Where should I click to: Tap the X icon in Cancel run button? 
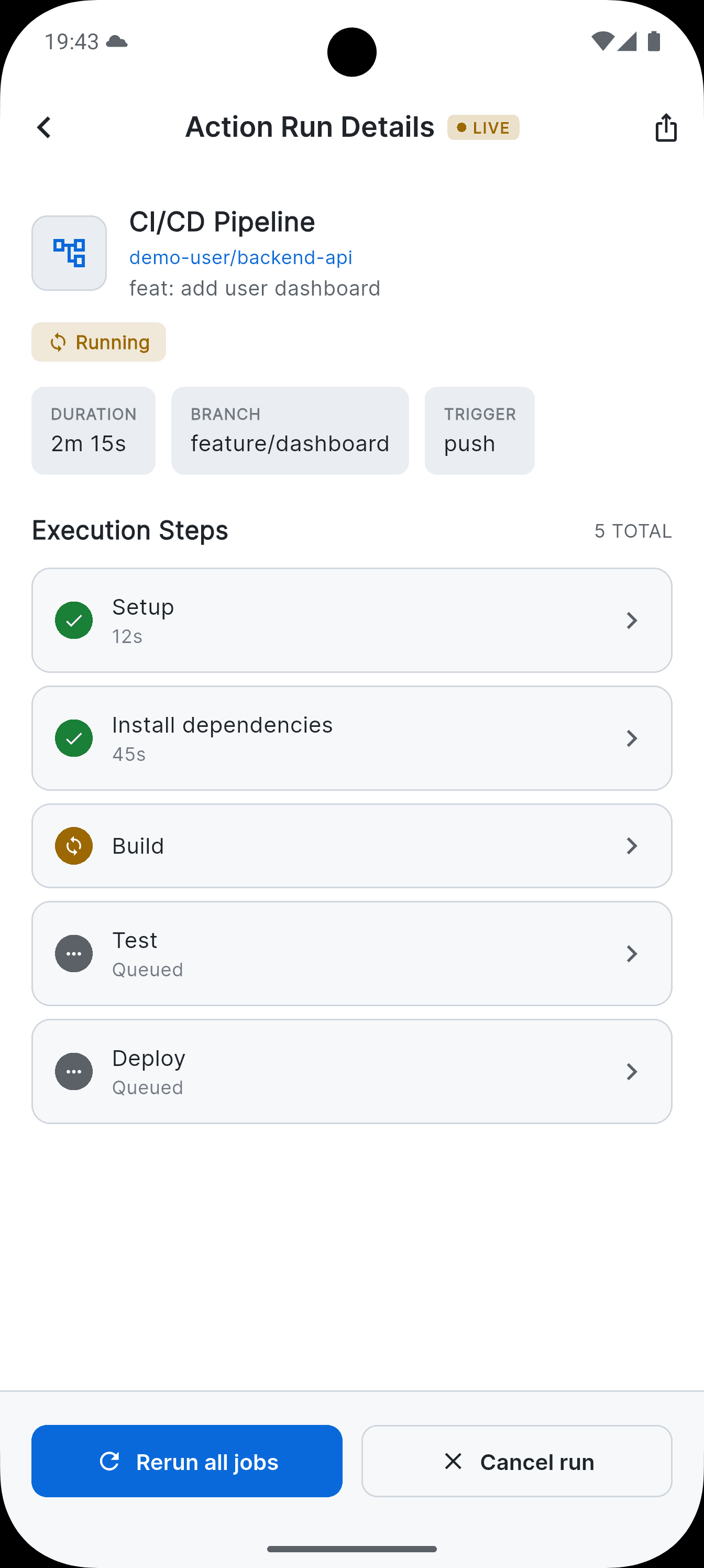(x=453, y=1462)
